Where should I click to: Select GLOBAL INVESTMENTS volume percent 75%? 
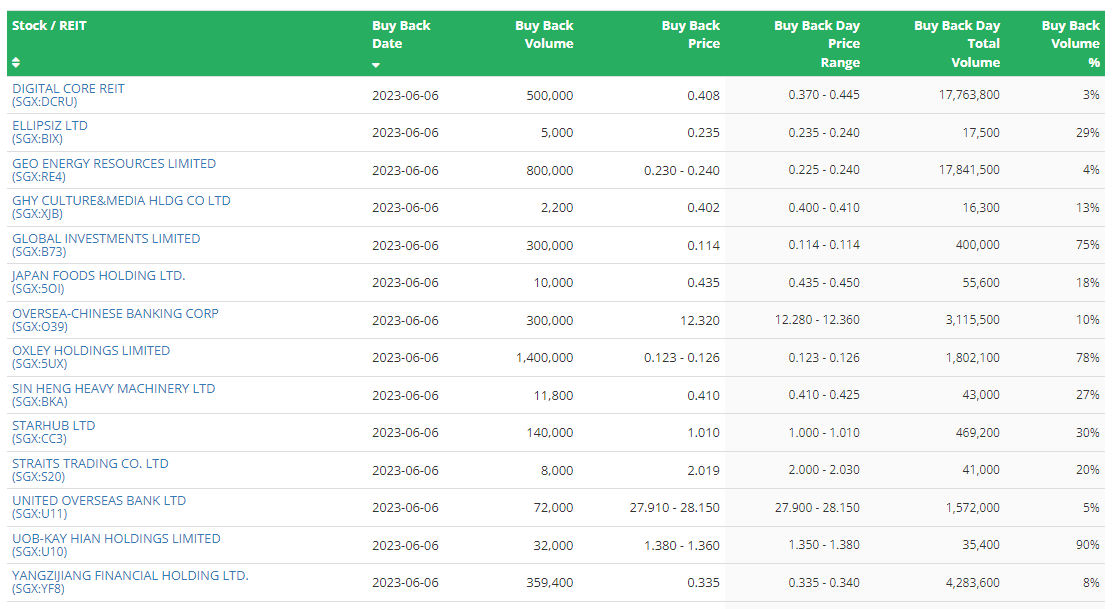tap(1087, 244)
